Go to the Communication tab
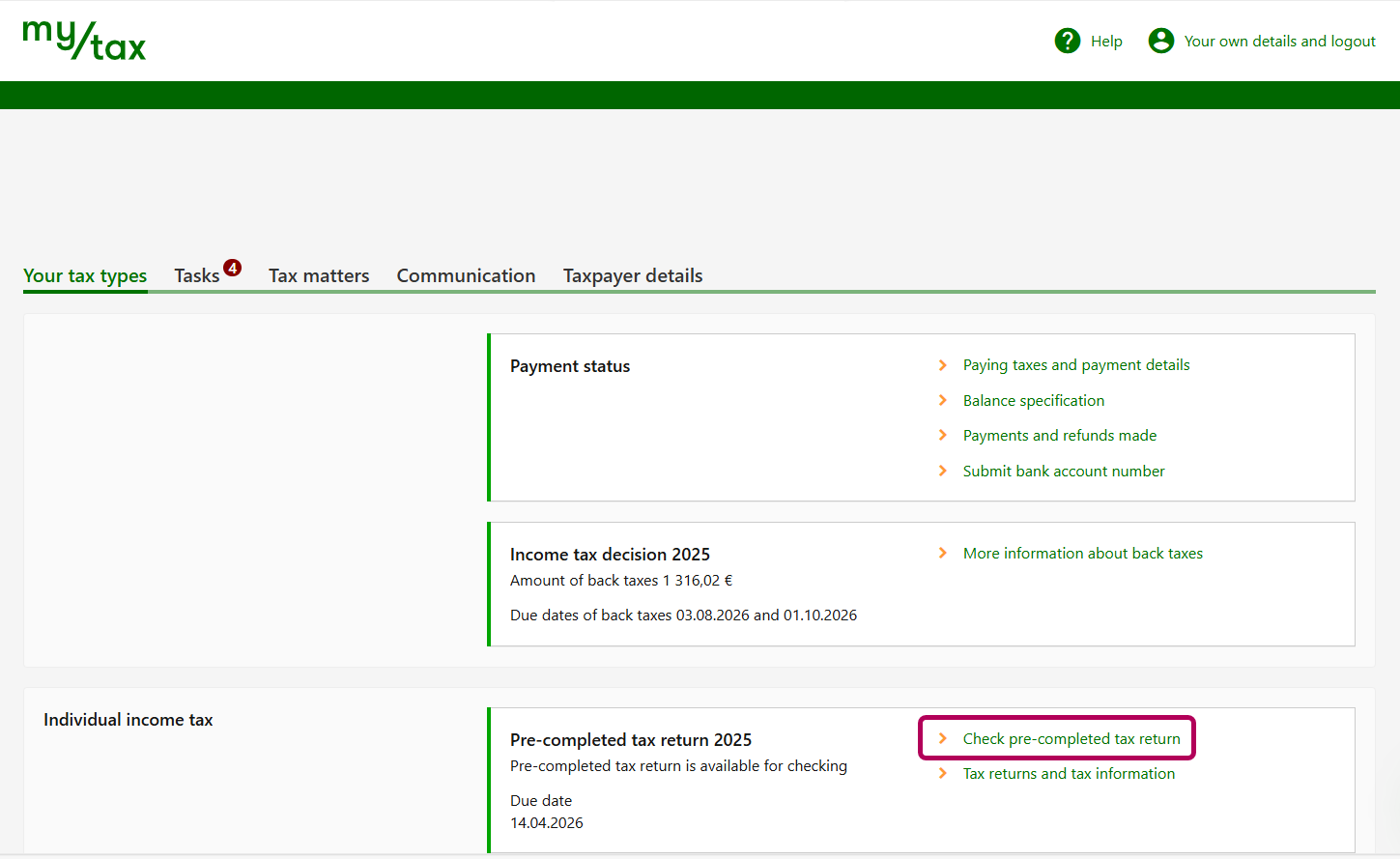Screen dimensions: 1400x859 466,276
